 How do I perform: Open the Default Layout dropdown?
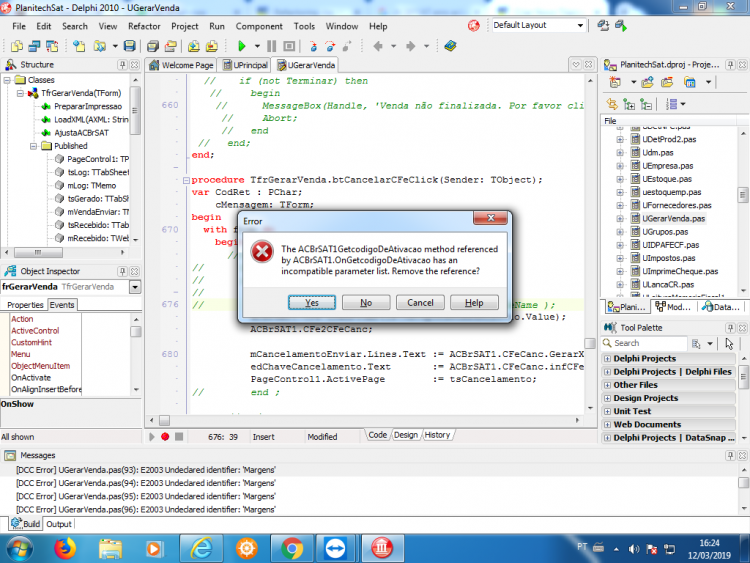[580, 25]
